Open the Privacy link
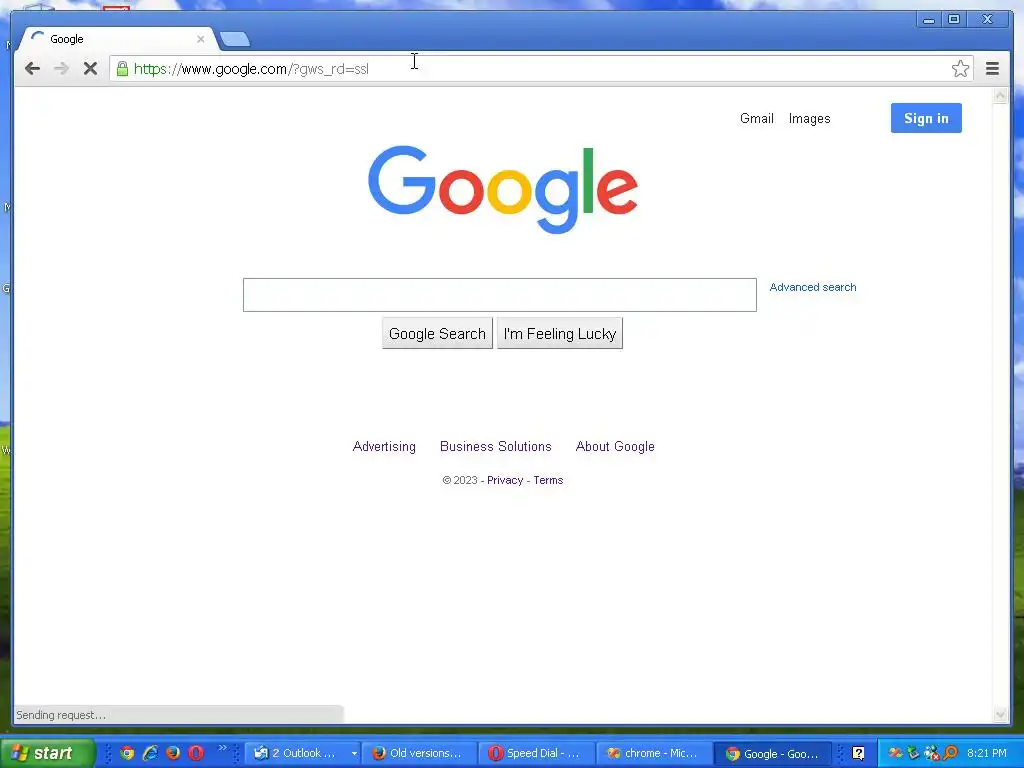 point(505,480)
